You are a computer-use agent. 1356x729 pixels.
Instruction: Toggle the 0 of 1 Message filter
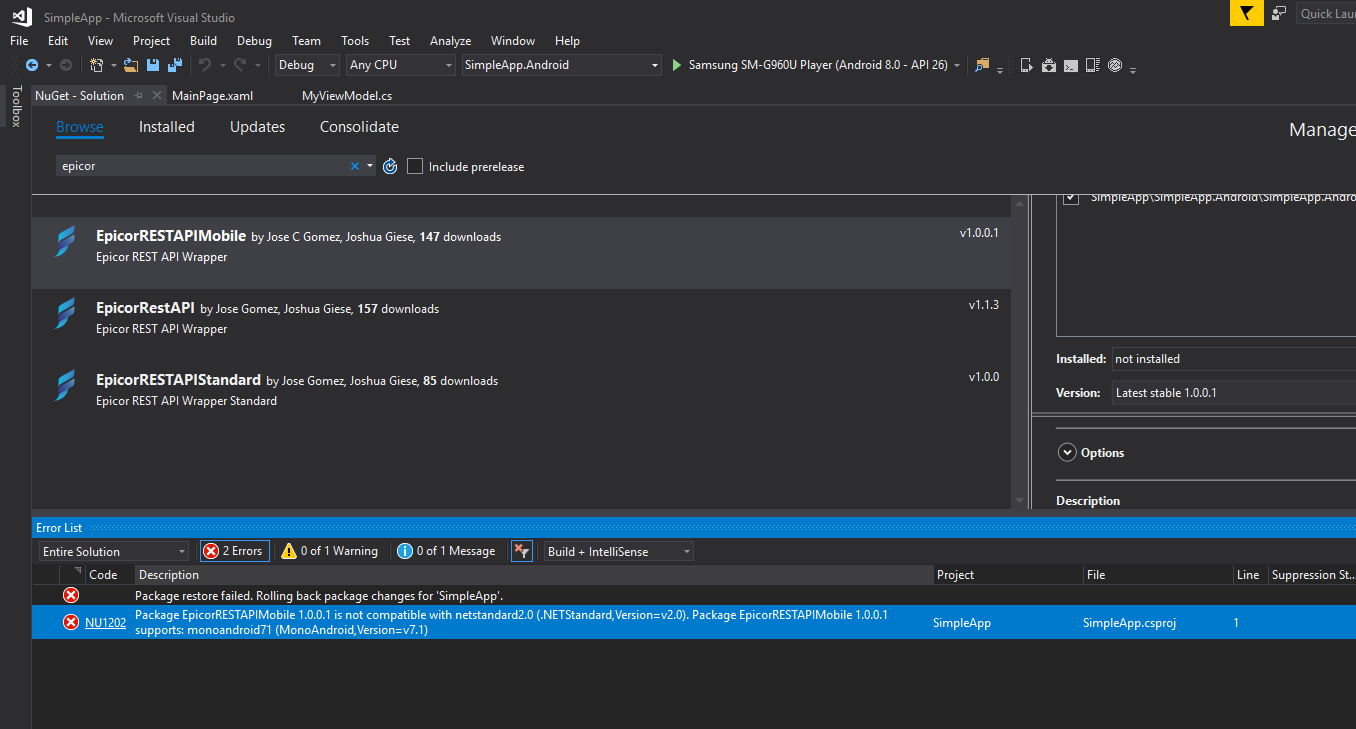(446, 551)
